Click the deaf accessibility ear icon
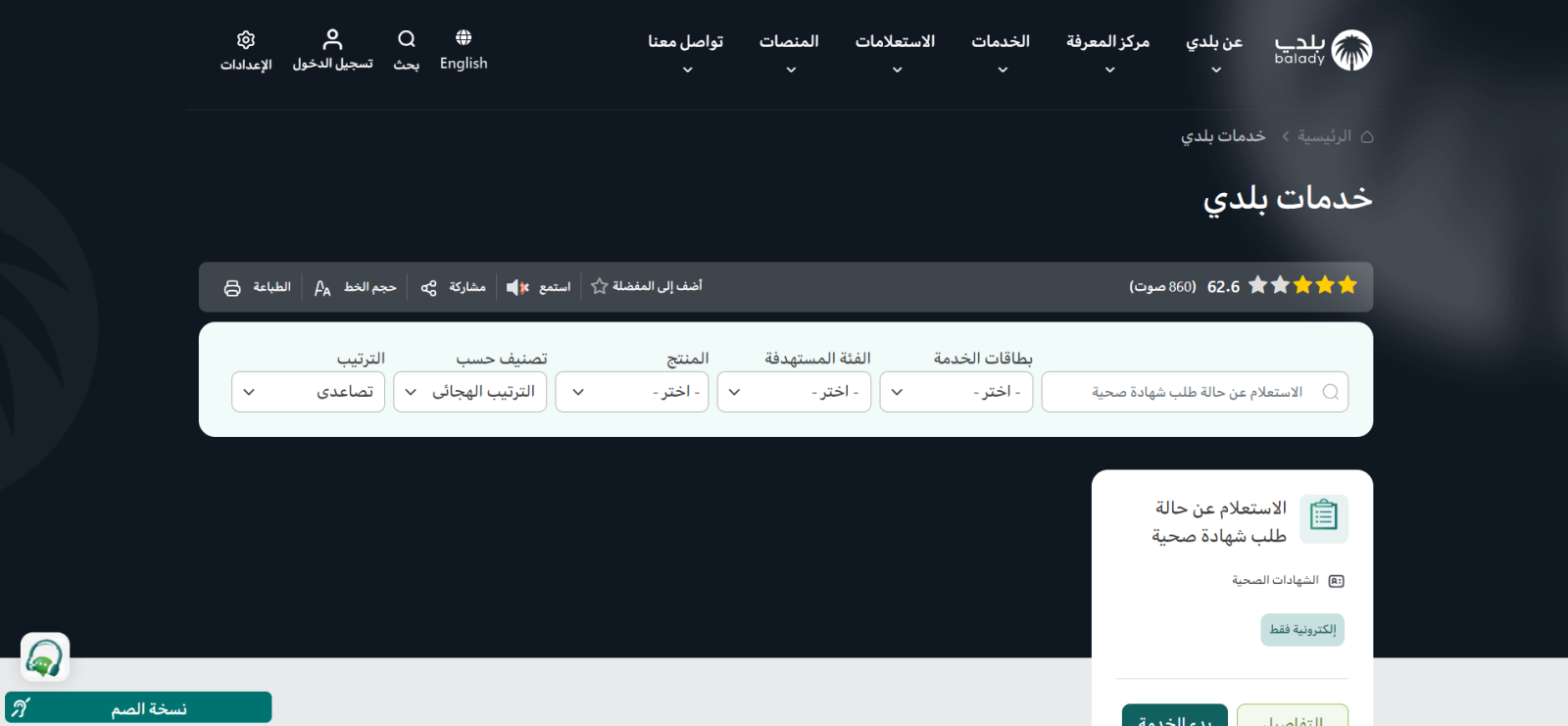The height and width of the screenshot is (726, 1568). click(21, 707)
